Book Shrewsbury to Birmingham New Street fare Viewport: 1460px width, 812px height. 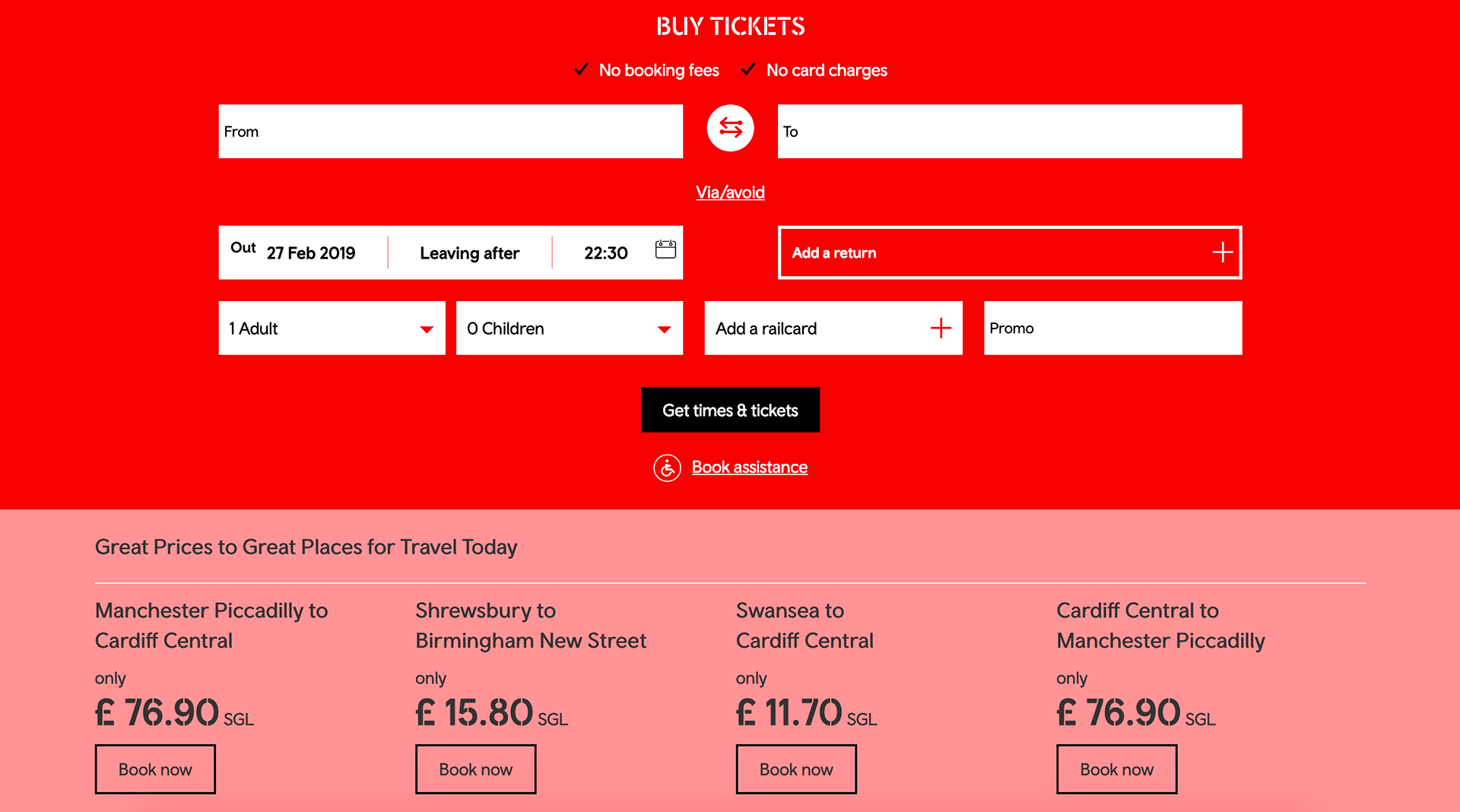[475, 769]
